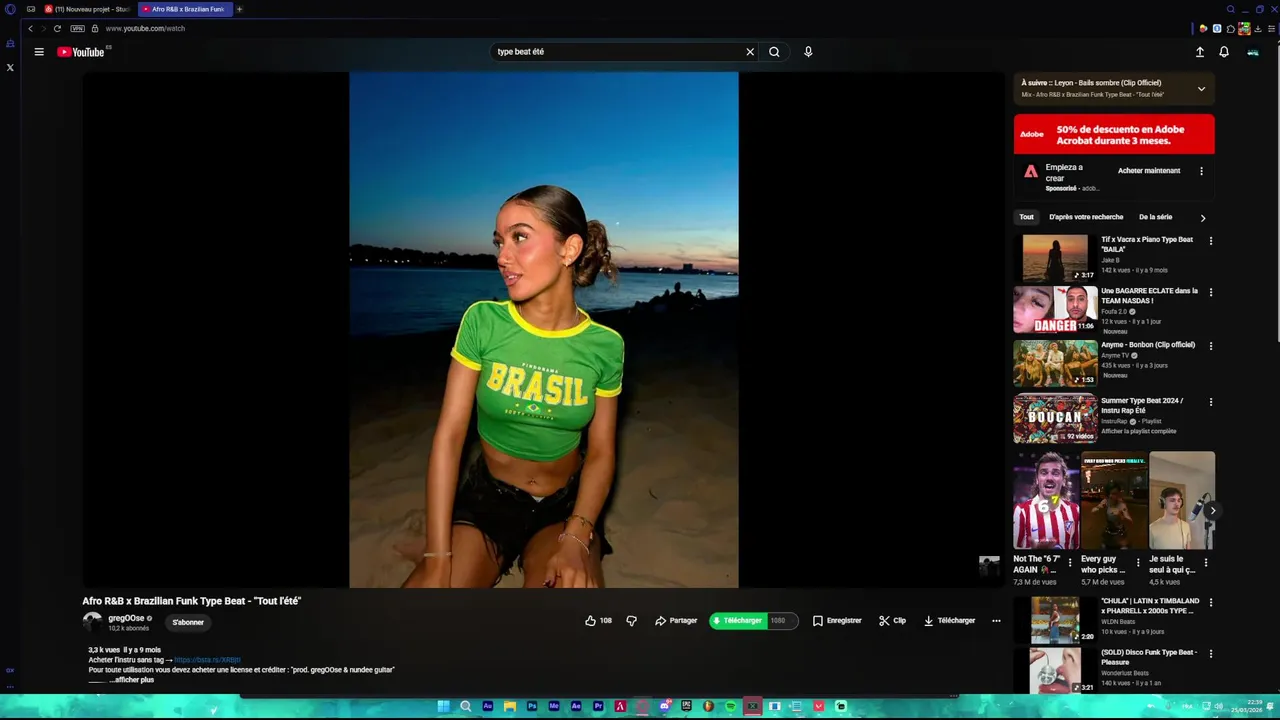Viewport: 1280px width, 720px height.
Task: Open options for Anyme - Bonbon video
Action: (1211, 346)
